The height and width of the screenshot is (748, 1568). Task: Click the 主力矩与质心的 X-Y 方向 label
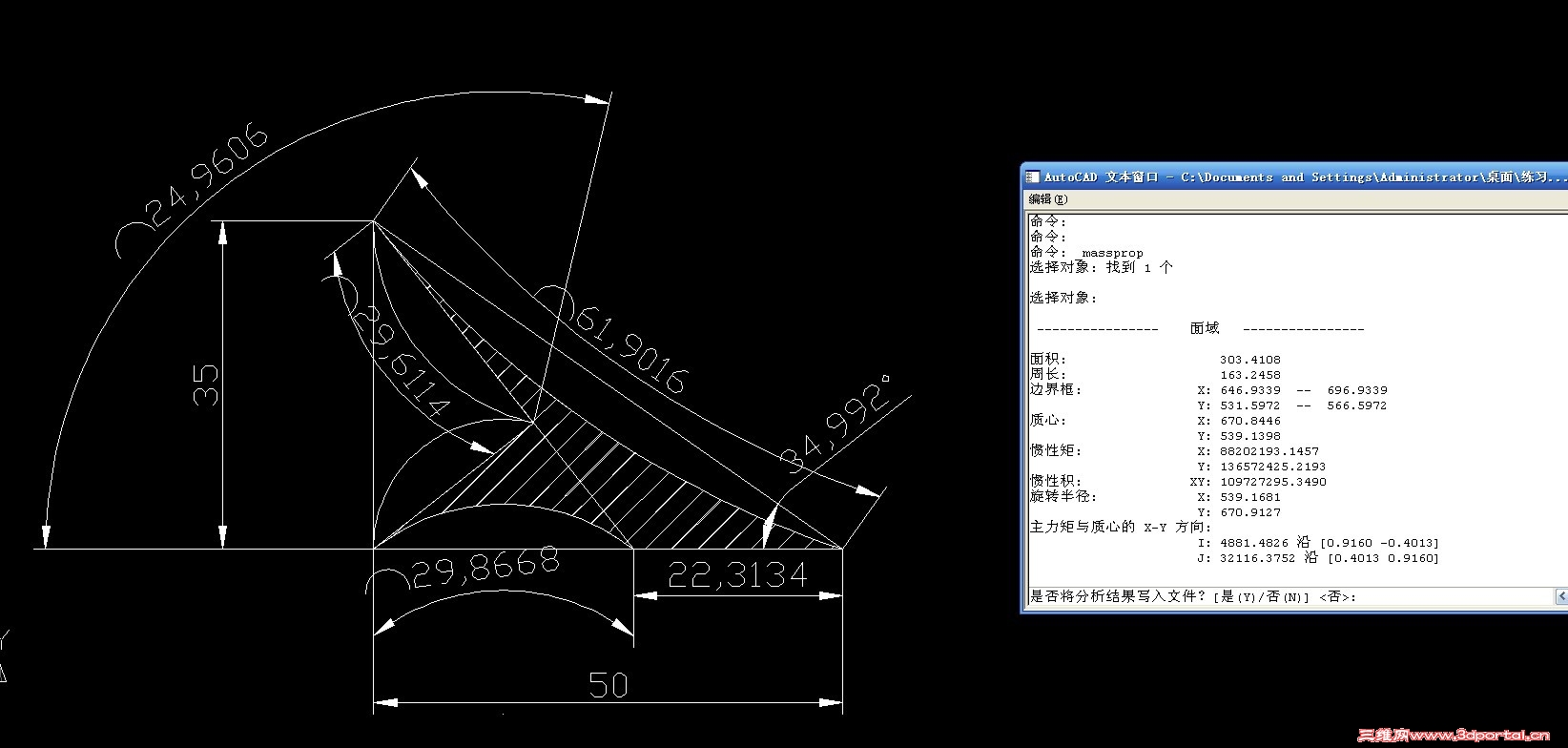1120,527
